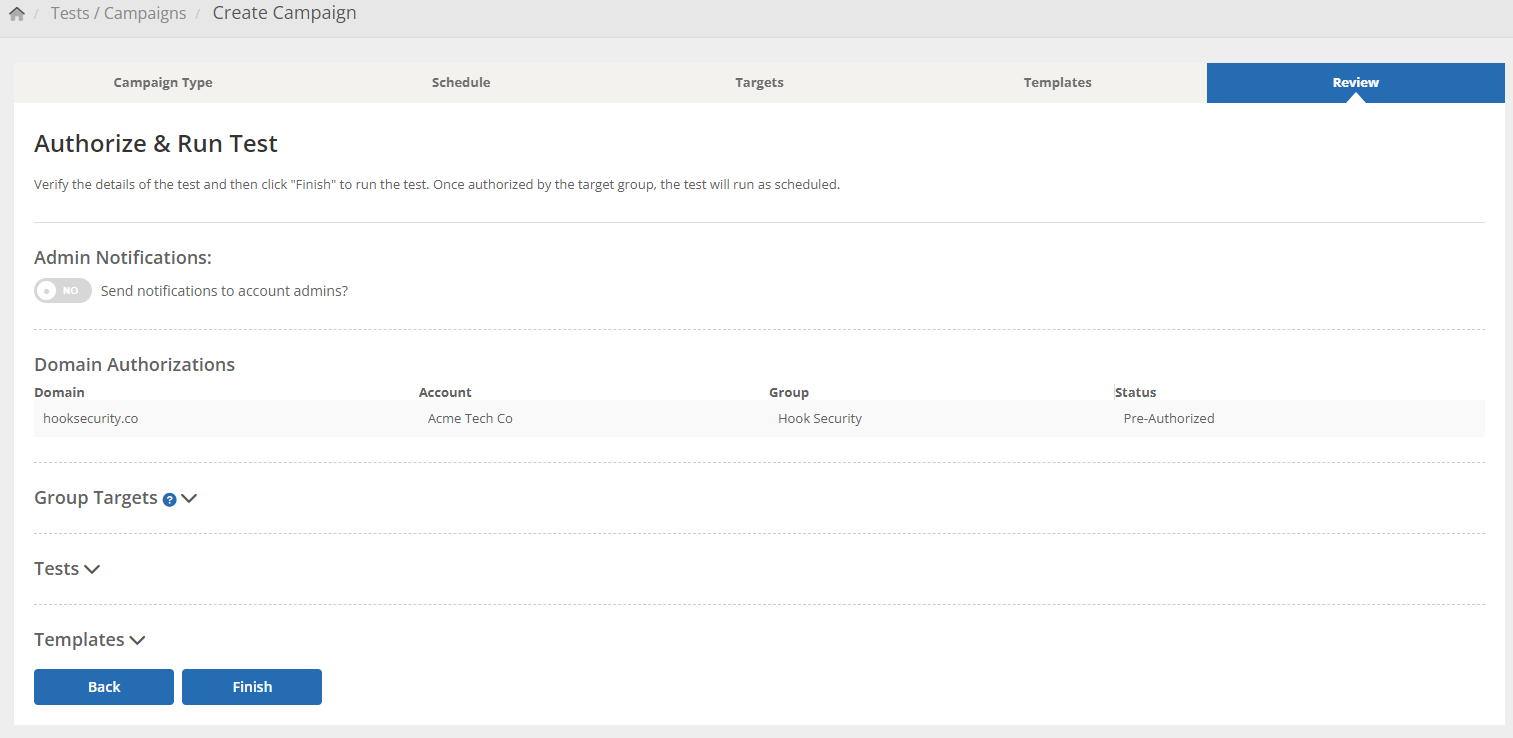This screenshot has width=1513, height=738.
Task: Select the Hook Security group cell
Action: [x=820, y=419]
